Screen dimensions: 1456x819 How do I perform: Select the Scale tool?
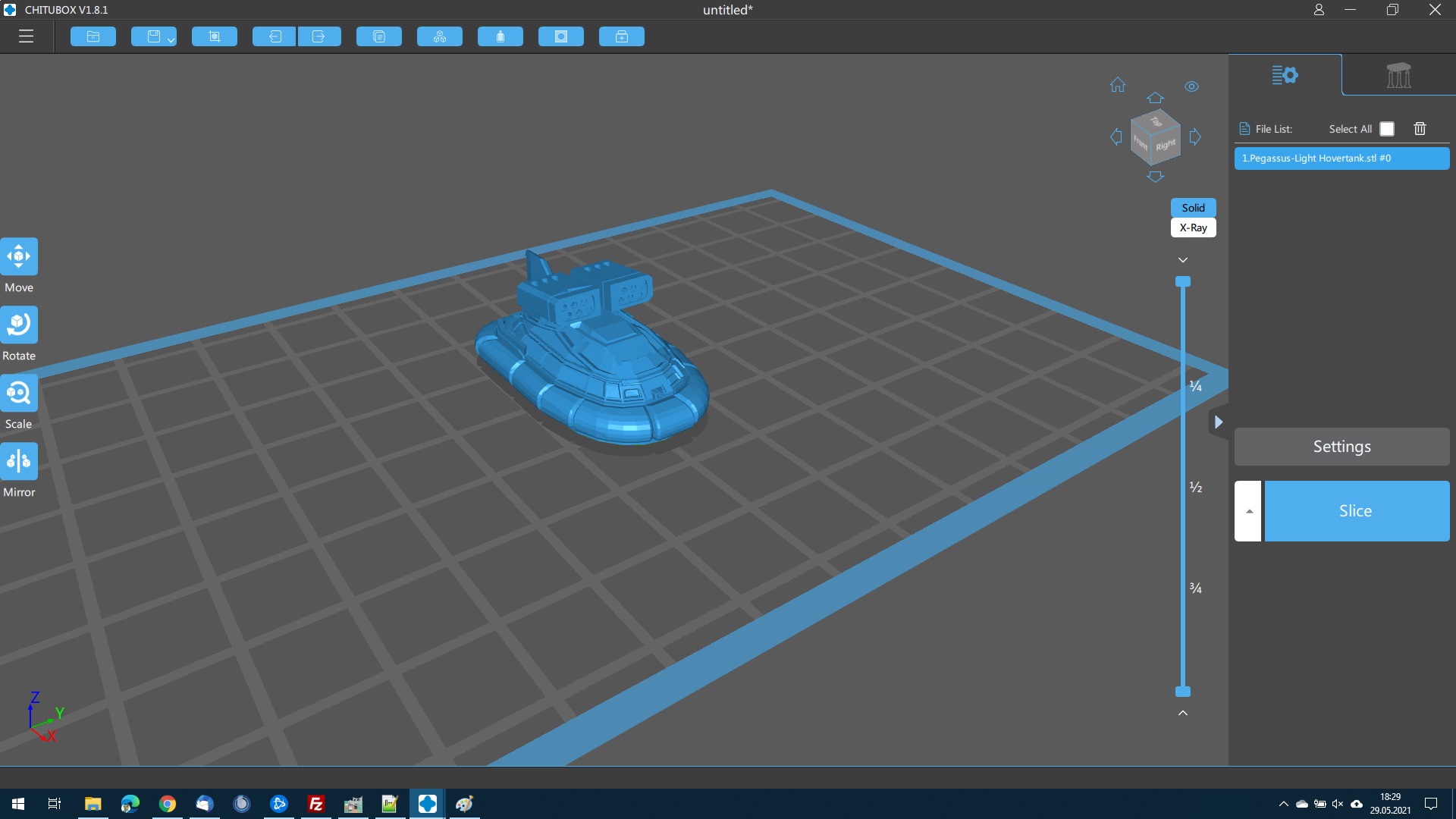19,393
